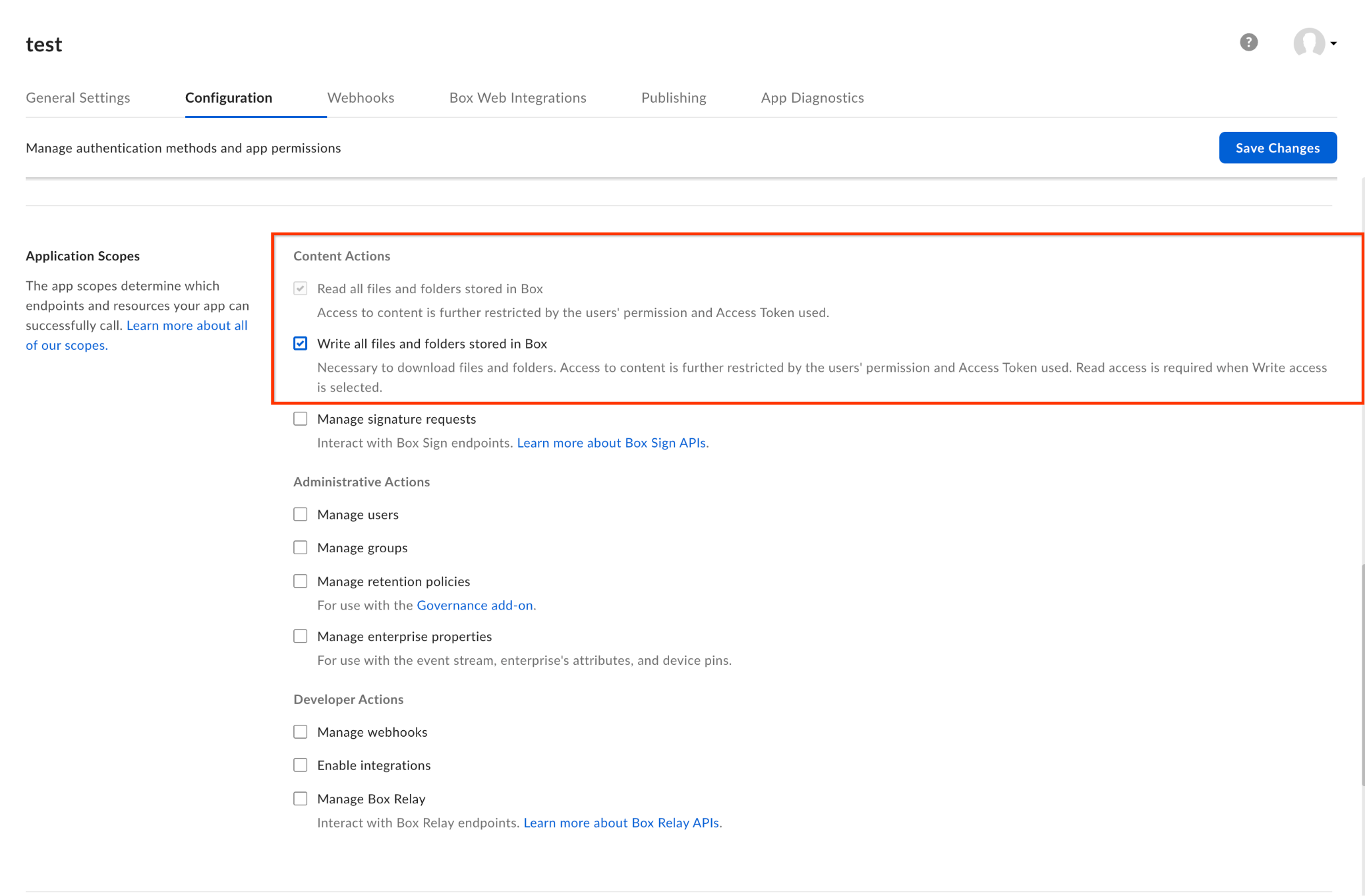Follow the Governance add-on link
The width and height of the screenshot is (1365, 896).
(475, 606)
